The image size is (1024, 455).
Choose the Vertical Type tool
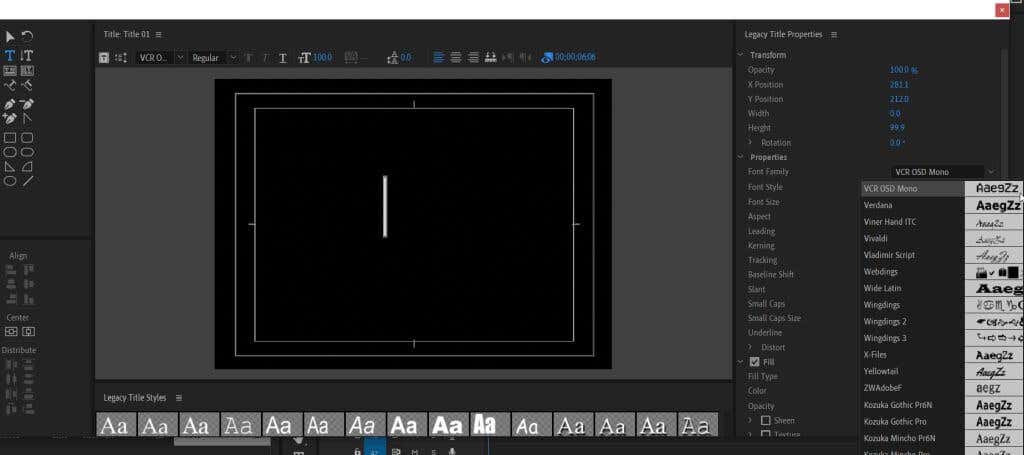[28, 55]
